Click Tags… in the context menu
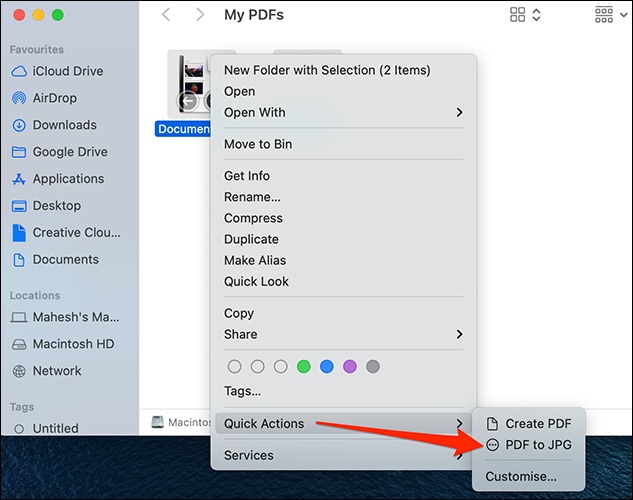 coord(243,391)
